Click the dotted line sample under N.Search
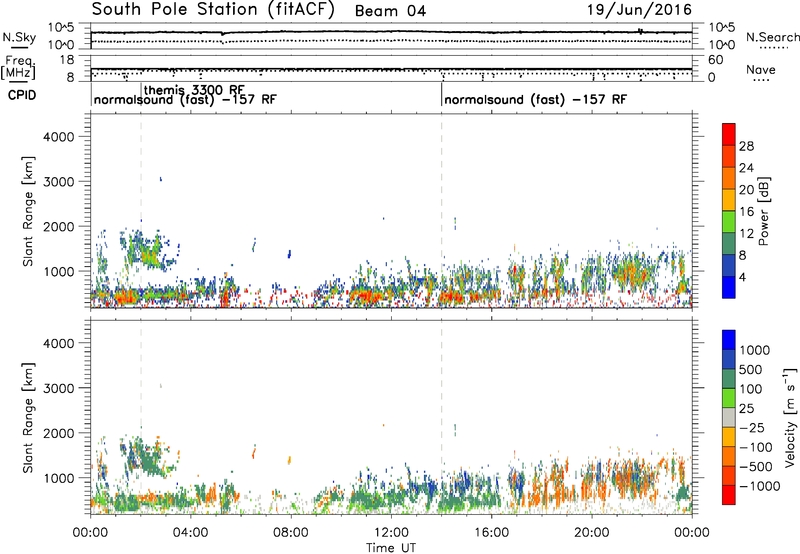 coord(774,48)
